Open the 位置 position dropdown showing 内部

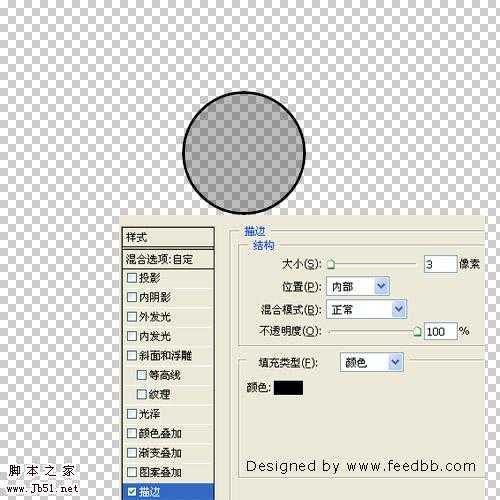pyautogui.click(x=358, y=286)
